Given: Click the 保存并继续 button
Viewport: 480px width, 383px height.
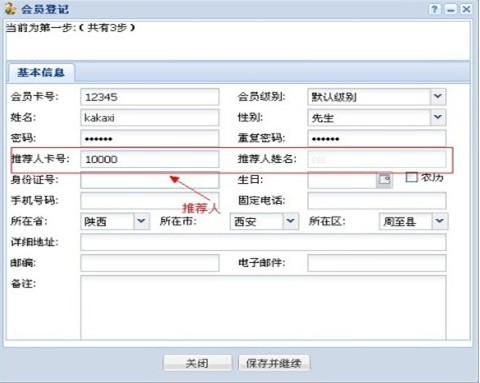Looking at the screenshot, I should (274, 363).
